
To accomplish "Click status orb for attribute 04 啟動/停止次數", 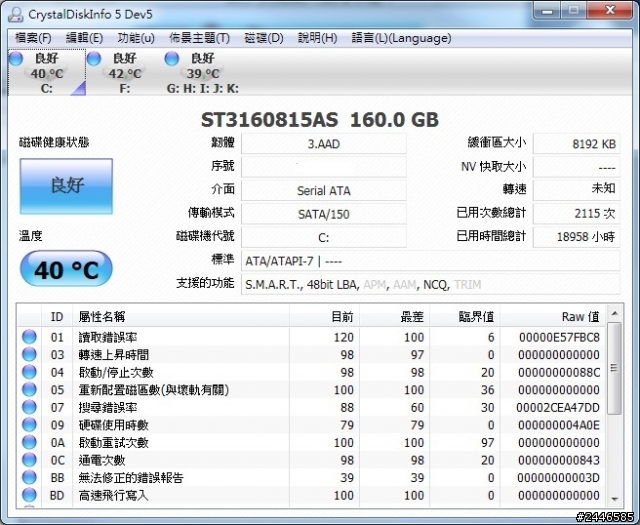I will pos(29,372).
